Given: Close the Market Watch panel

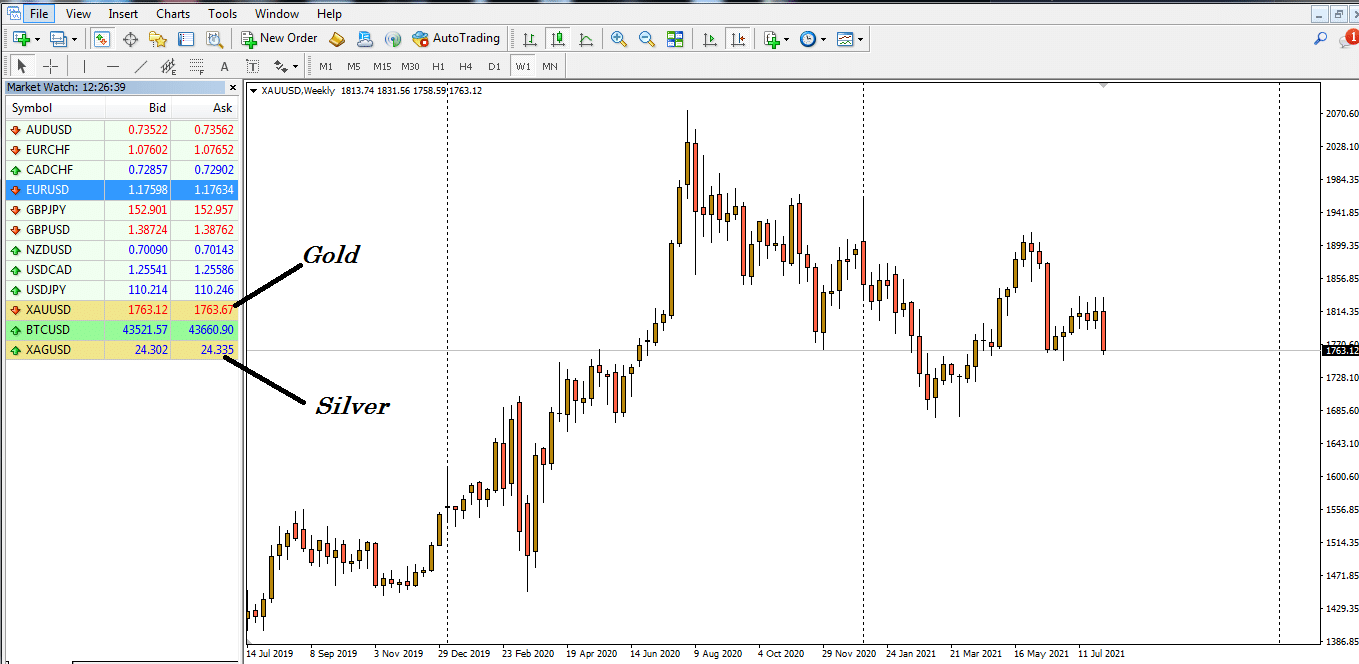Looking at the screenshot, I should coord(233,88).
